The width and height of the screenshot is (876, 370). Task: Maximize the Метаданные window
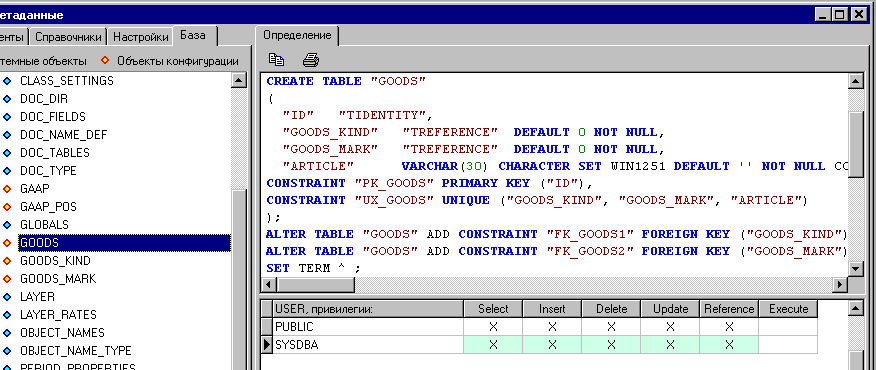[x=840, y=15]
